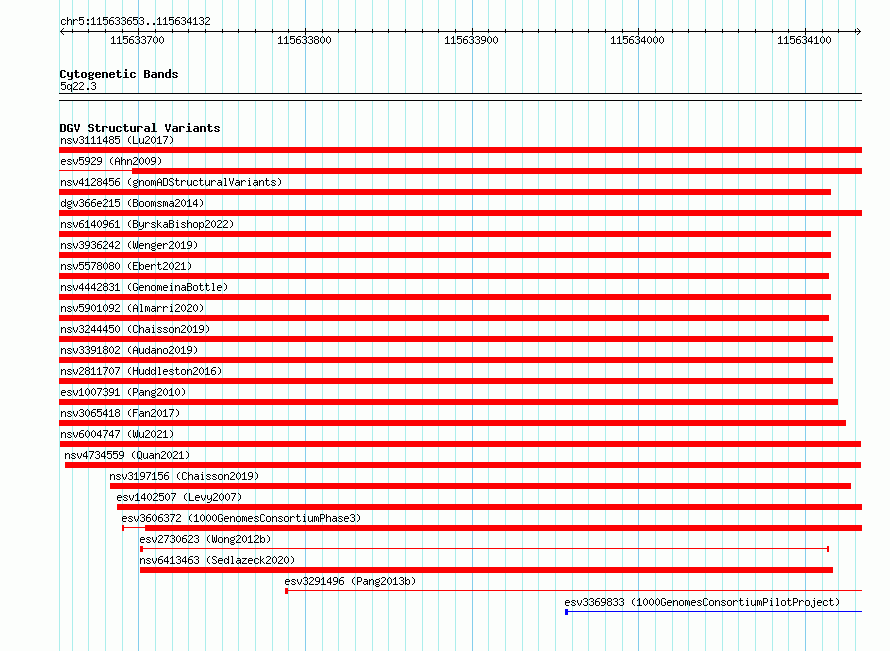Click ruler position 115634000
The image size is (890, 651).
pyautogui.click(x=637, y=40)
